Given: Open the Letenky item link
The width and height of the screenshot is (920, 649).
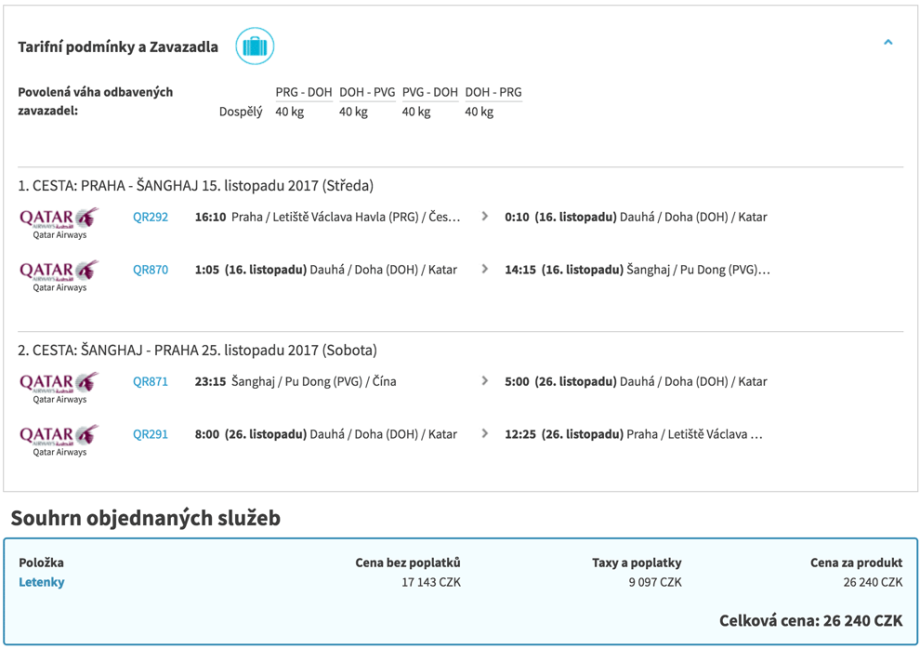Looking at the screenshot, I should 41,582.
